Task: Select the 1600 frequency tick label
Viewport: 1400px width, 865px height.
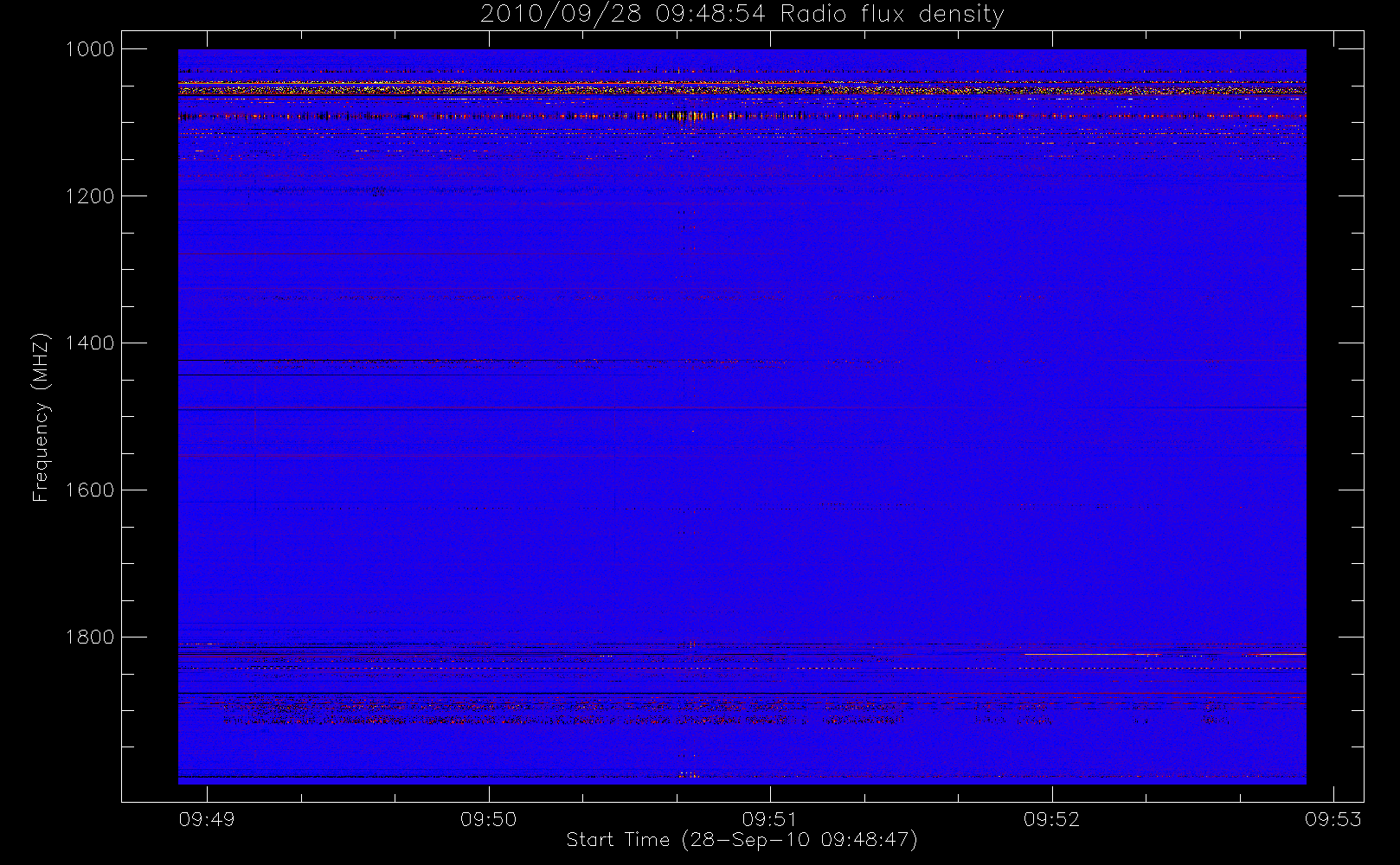Action: click(x=90, y=490)
